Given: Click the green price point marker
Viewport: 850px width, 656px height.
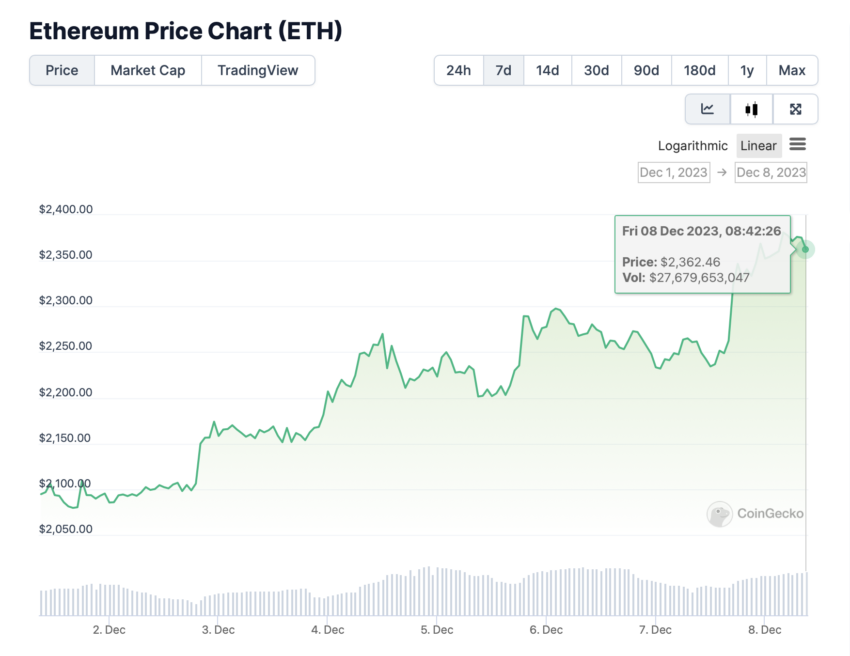Looking at the screenshot, I should point(806,249).
